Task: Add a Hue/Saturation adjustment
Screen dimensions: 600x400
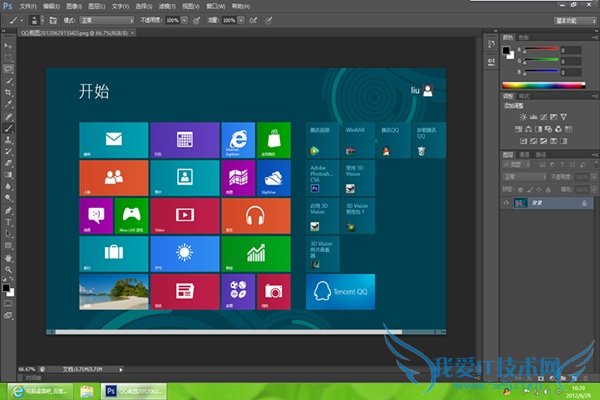Action: 518,129
